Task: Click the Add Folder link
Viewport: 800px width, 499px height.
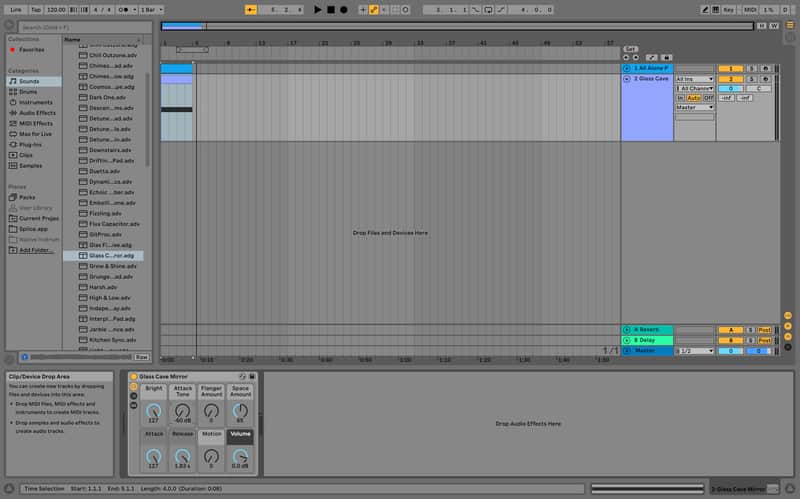Action: pyautogui.click(x=34, y=250)
